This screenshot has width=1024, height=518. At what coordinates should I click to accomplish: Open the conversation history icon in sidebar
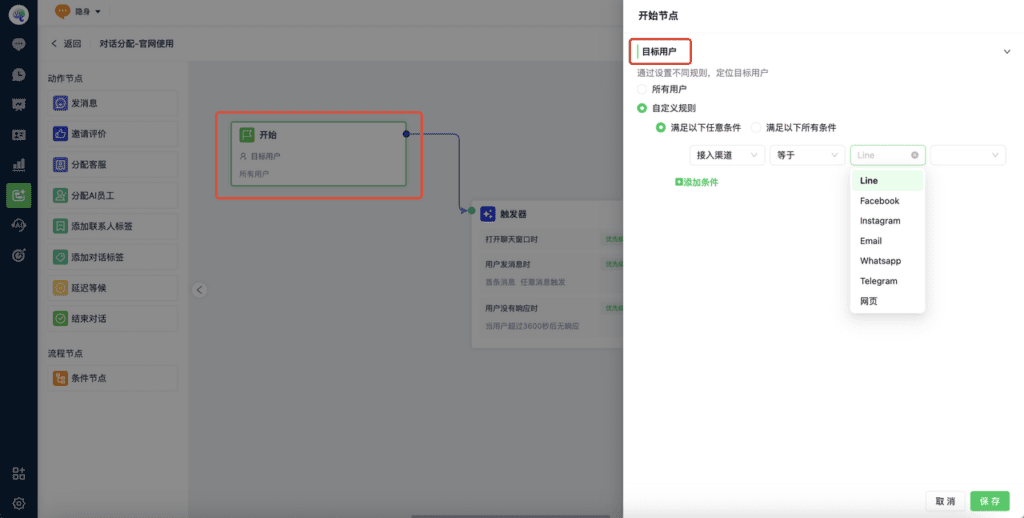point(18,74)
